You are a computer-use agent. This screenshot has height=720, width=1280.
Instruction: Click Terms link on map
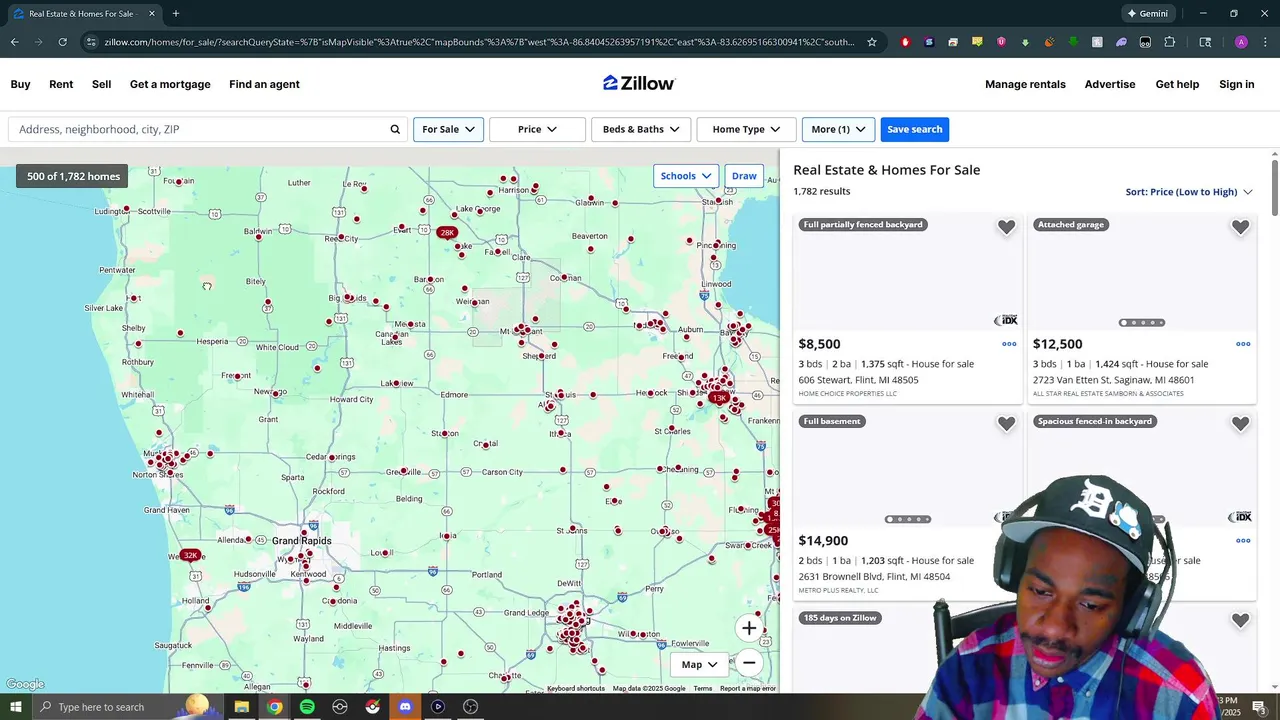click(x=703, y=688)
